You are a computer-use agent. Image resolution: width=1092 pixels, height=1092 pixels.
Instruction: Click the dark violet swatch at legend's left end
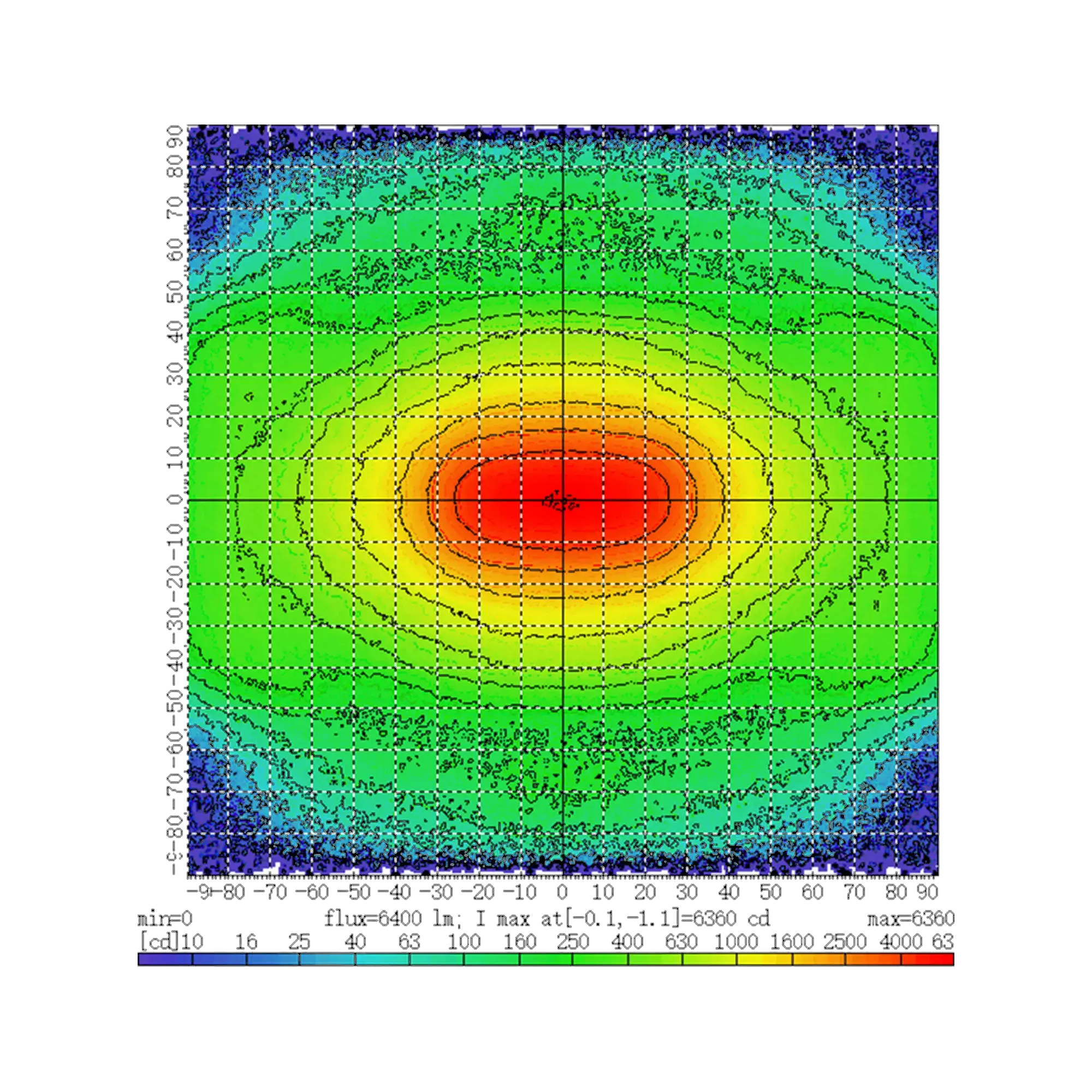click(164, 959)
